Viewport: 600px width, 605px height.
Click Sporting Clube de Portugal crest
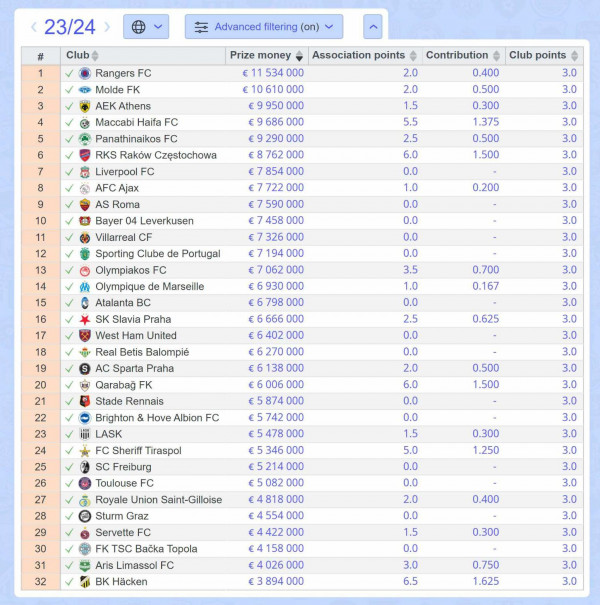[x=85, y=254]
